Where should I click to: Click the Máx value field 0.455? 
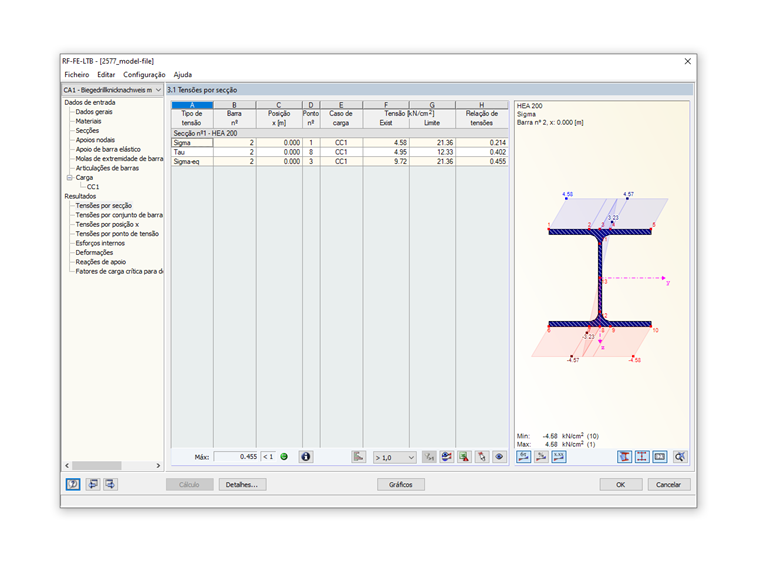pyautogui.click(x=236, y=457)
